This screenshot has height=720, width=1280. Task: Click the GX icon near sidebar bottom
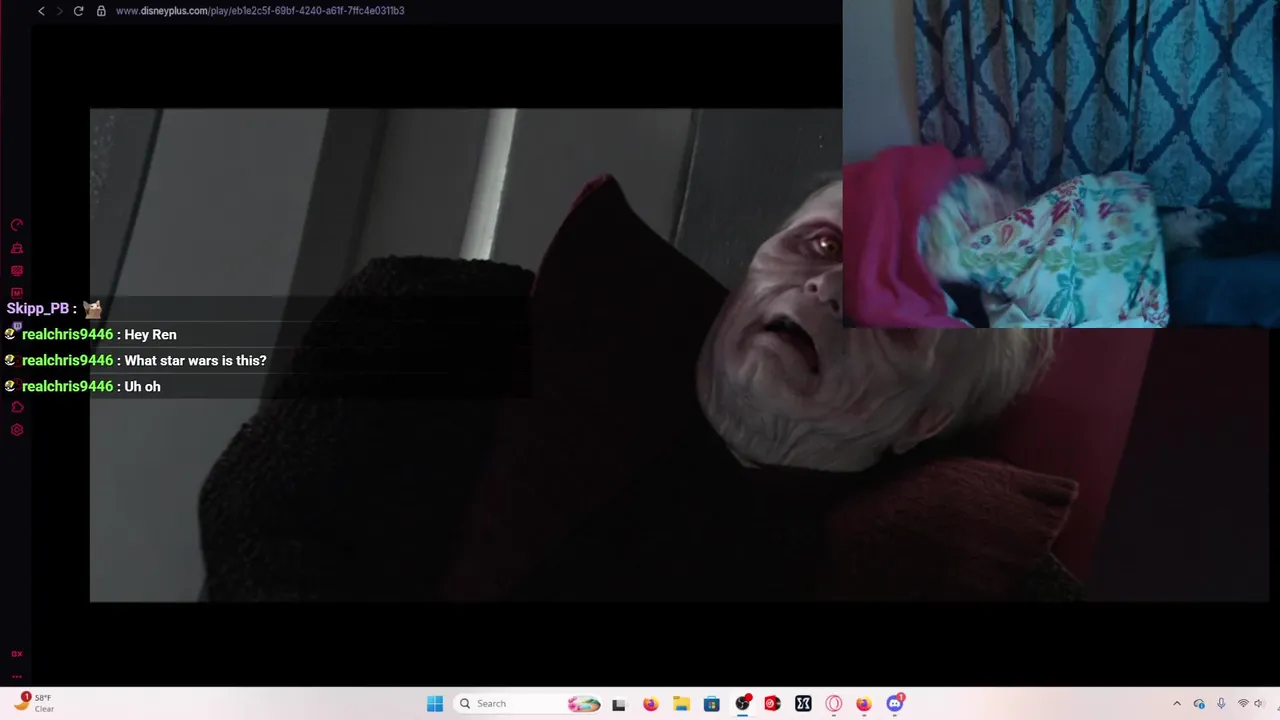(x=17, y=654)
